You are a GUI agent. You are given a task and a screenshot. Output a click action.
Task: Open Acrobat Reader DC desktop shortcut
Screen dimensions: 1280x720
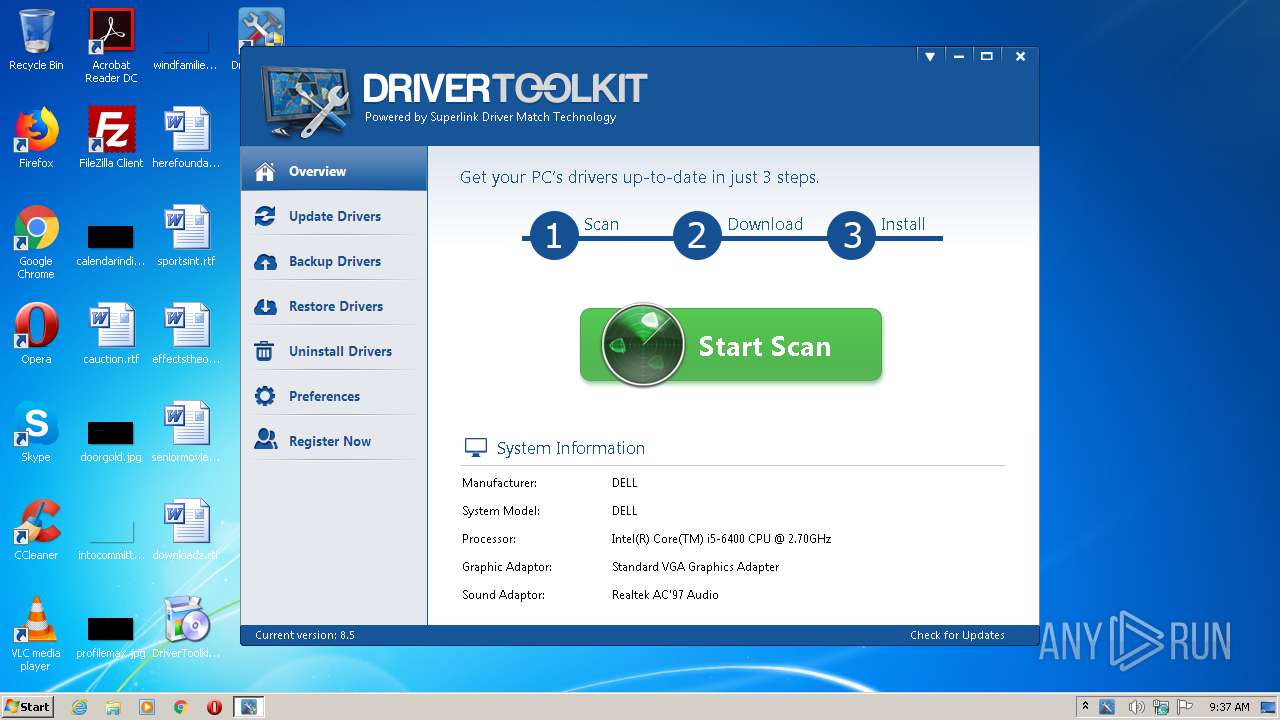[x=111, y=46]
